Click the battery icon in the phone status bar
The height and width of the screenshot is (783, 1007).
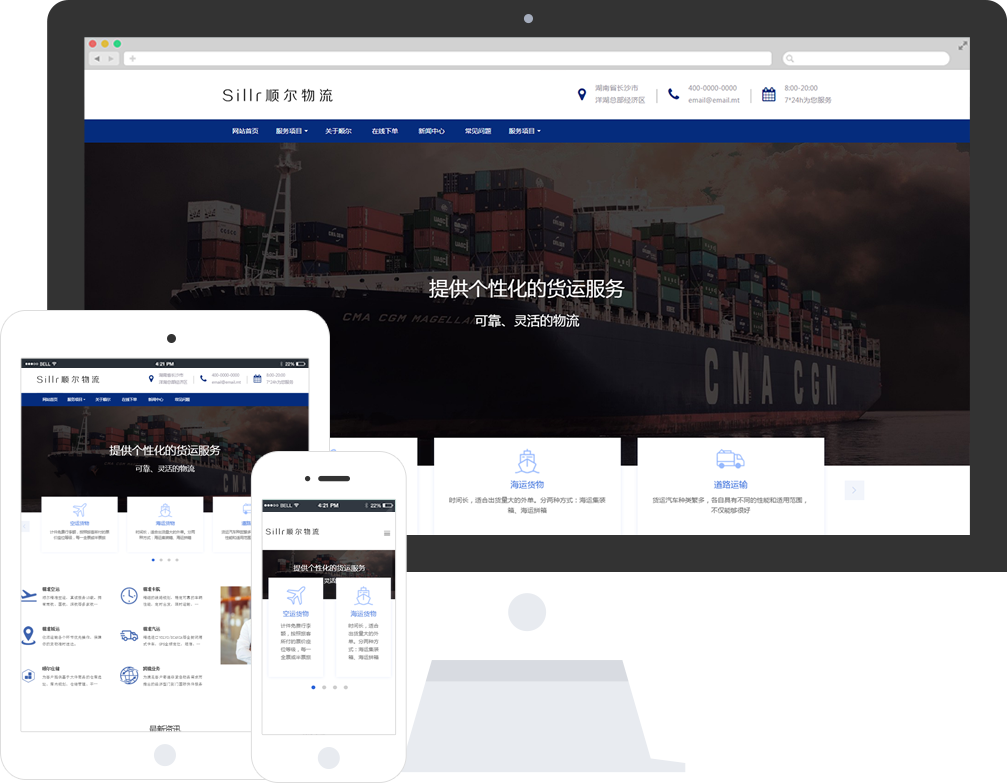388,506
